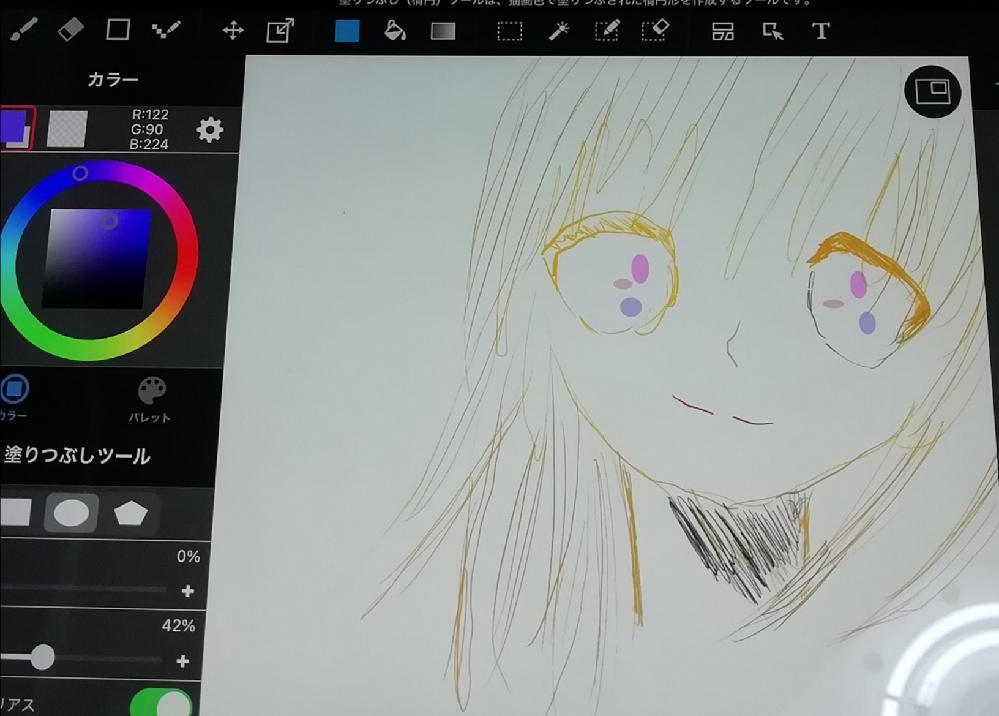Select the Text tool

click(821, 31)
